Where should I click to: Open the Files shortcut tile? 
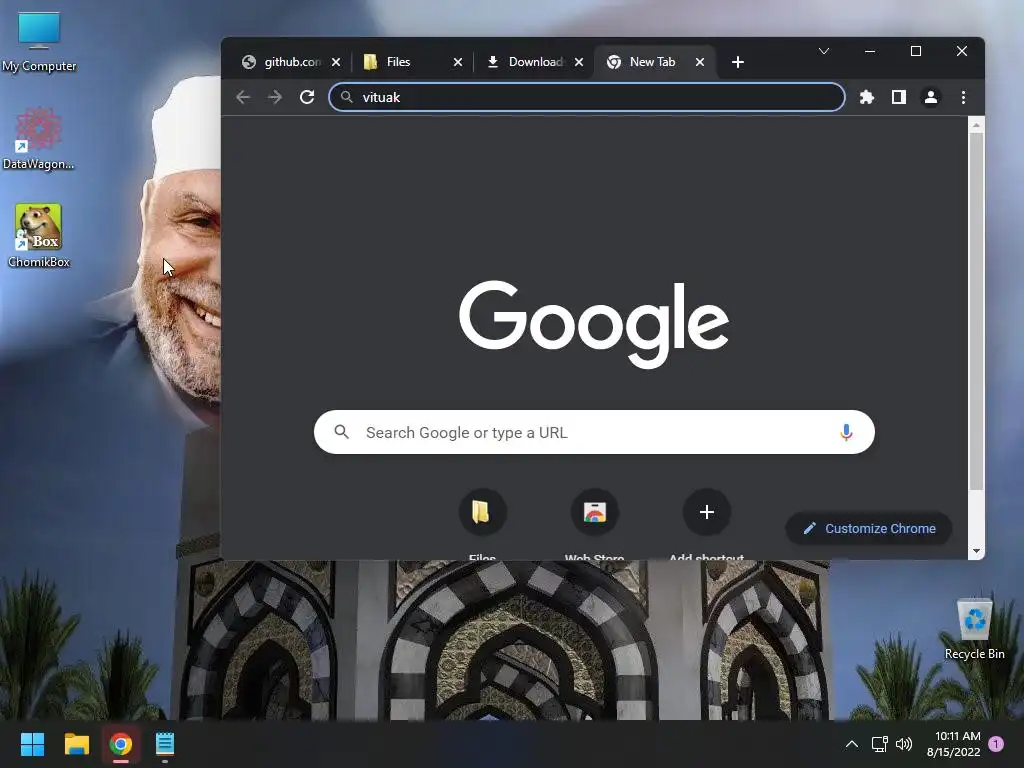pyautogui.click(x=482, y=511)
